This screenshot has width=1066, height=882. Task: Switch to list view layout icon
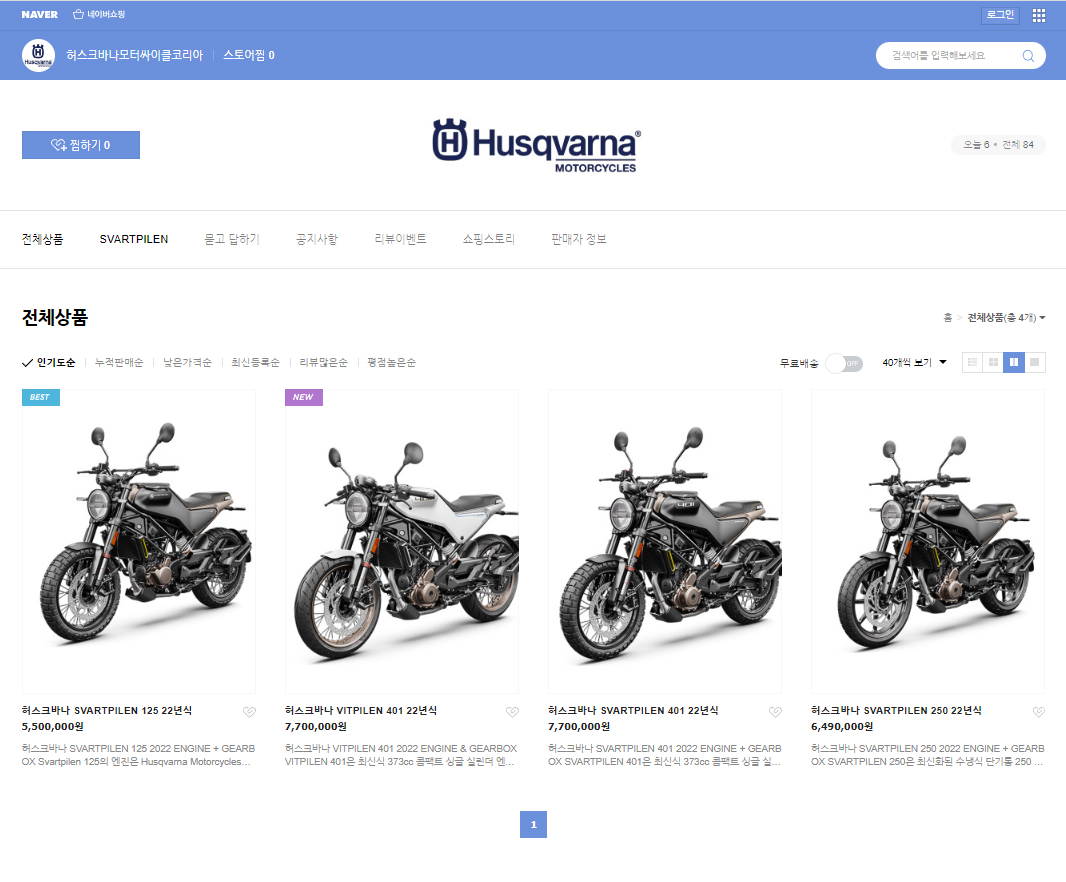[973, 362]
